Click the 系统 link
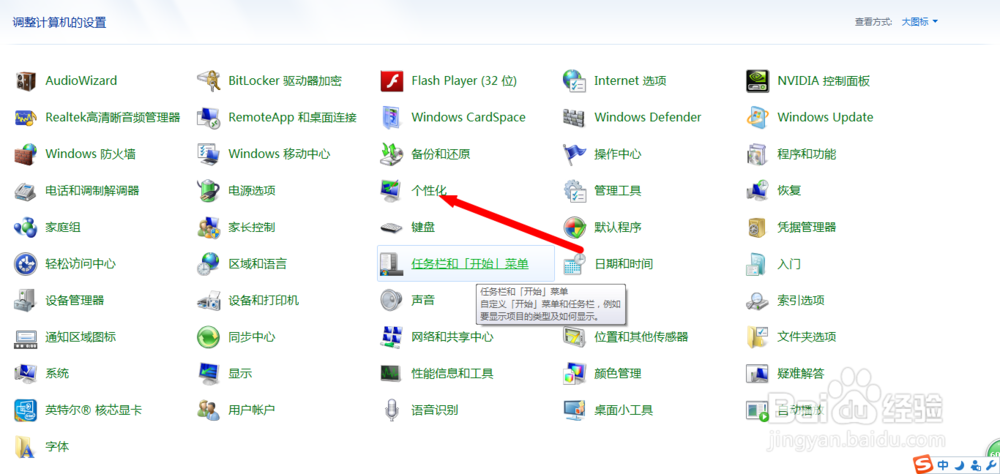 (x=57, y=373)
